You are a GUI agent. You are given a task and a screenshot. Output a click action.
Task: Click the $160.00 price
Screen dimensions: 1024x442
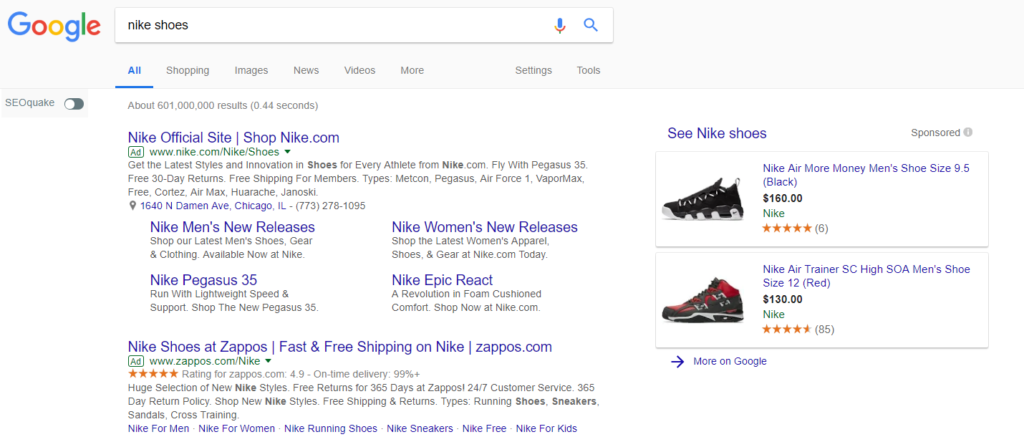[783, 198]
